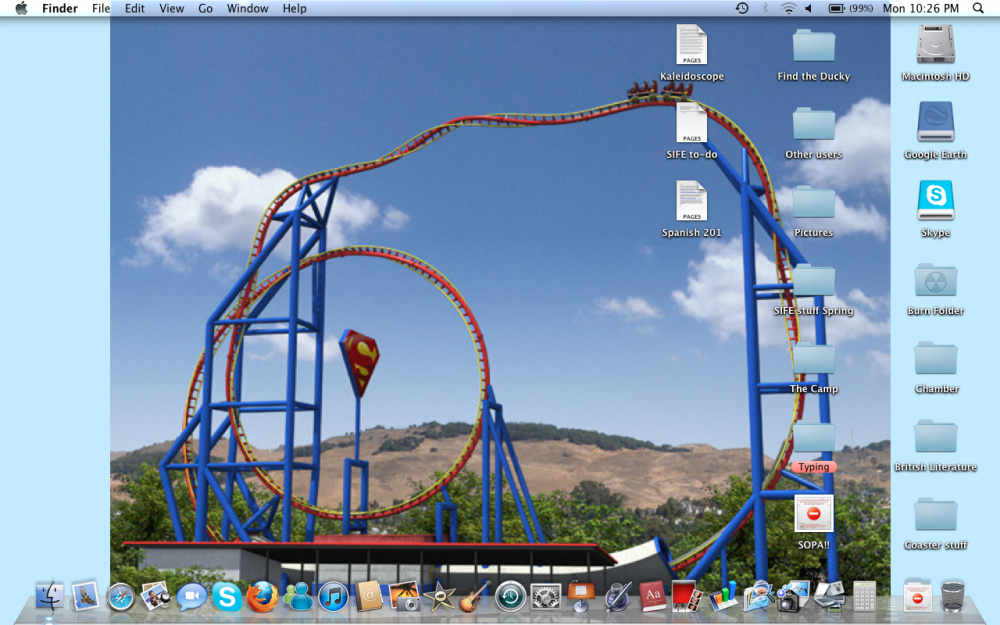Open the File menu
Image resolution: width=1000 pixels, height=625 pixels.
point(101,8)
